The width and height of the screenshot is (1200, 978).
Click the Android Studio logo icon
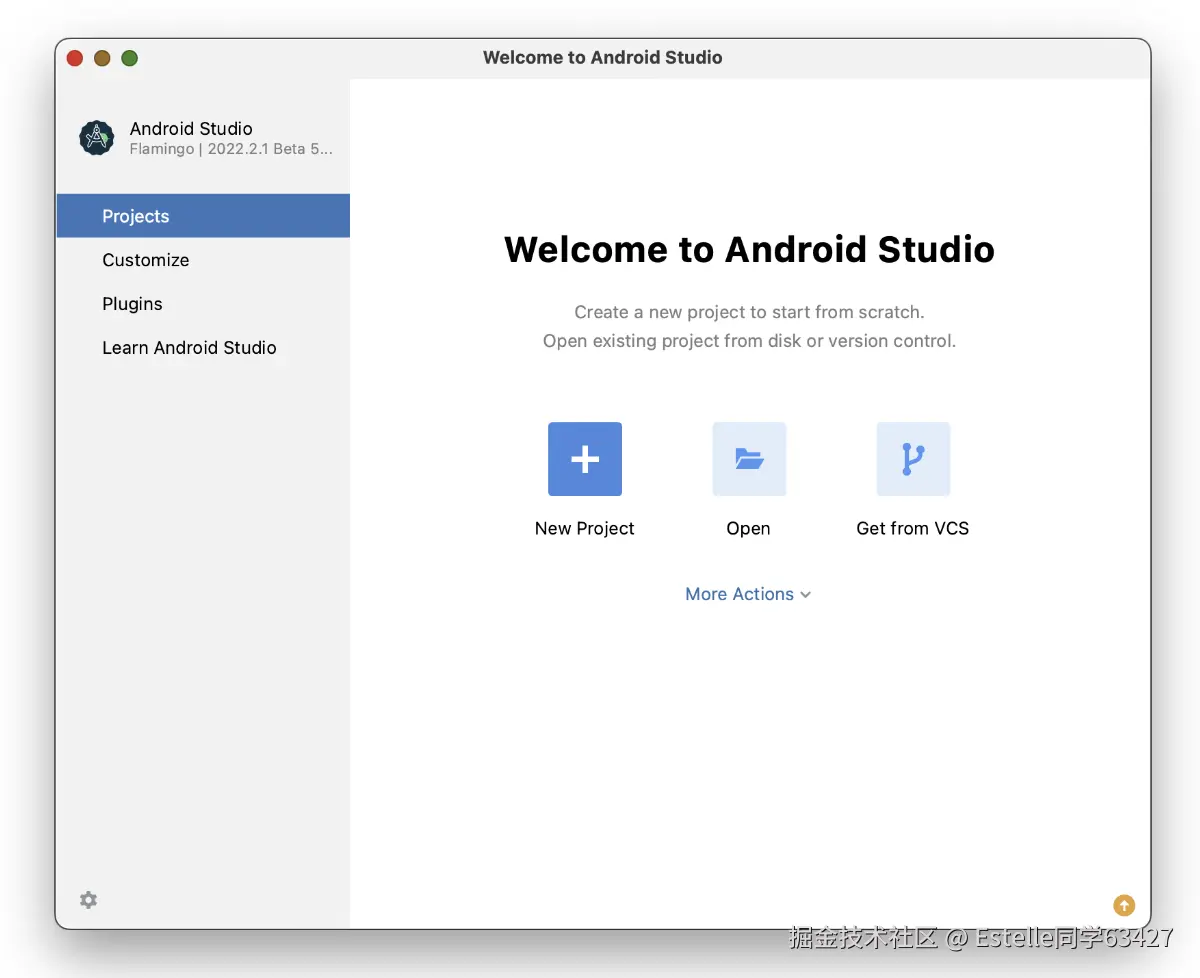click(97, 138)
